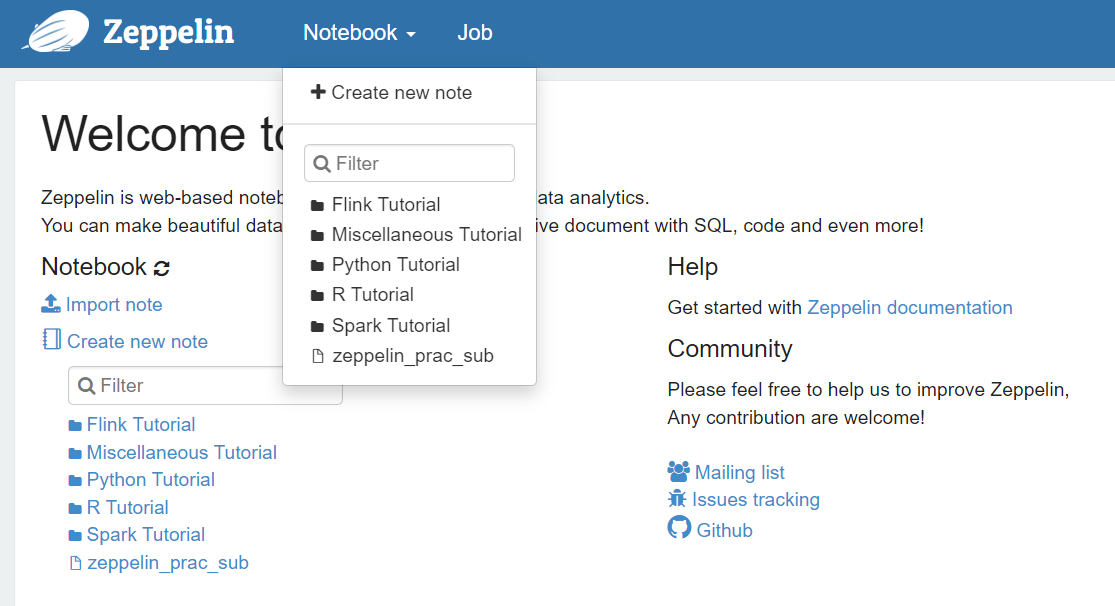Click the people icon beside Mailing list
The height and width of the screenshot is (606, 1115).
(678, 471)
